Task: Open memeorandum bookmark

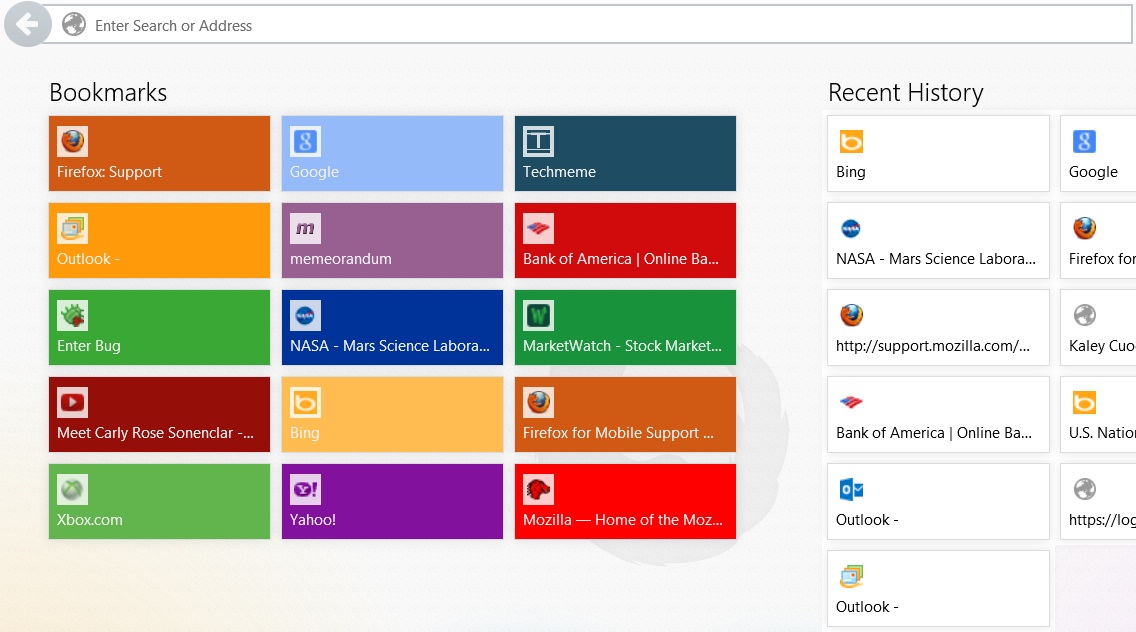Action: 392,240
